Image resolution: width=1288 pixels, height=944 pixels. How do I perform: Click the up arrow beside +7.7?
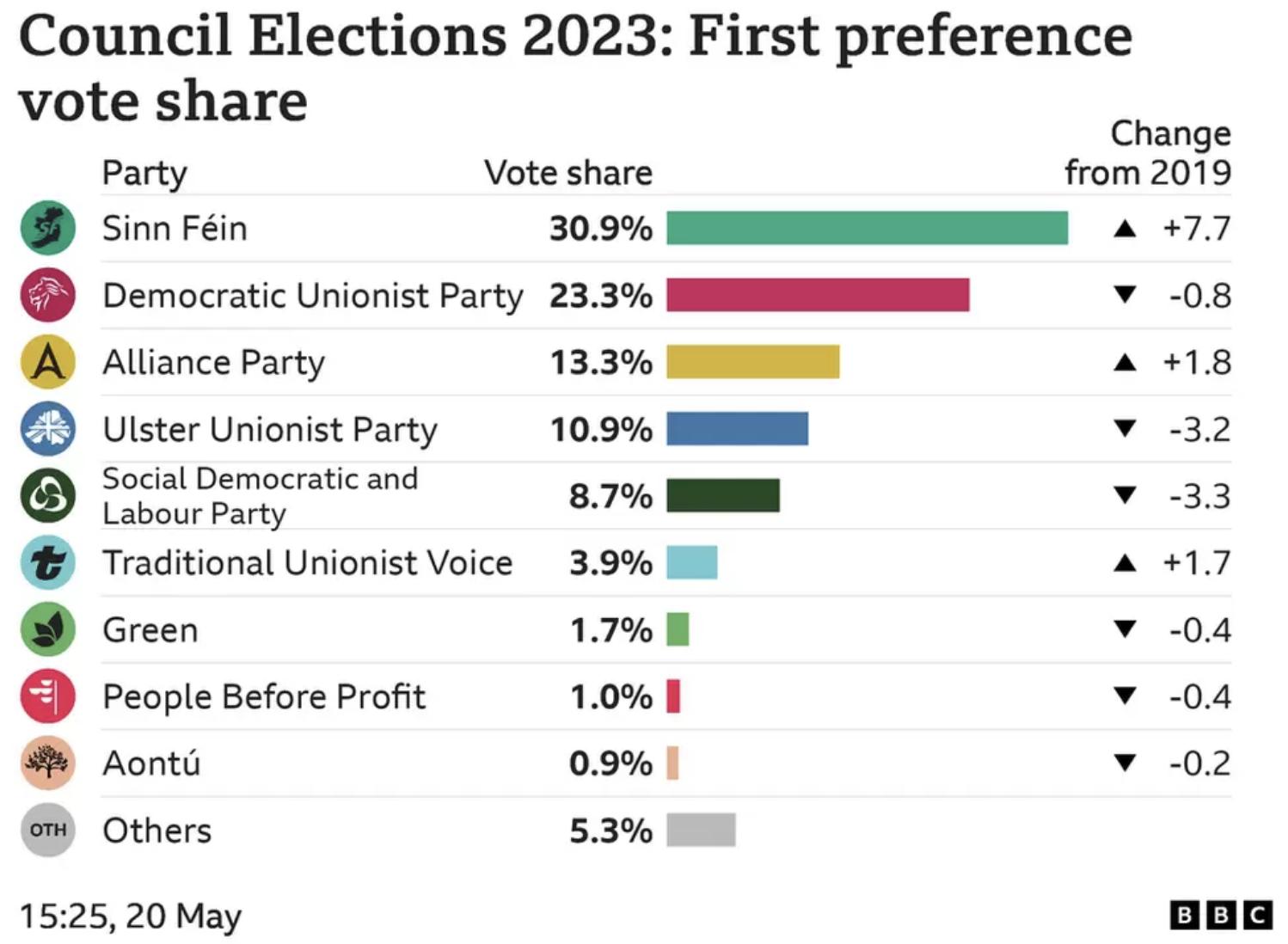click(1125, 229)
